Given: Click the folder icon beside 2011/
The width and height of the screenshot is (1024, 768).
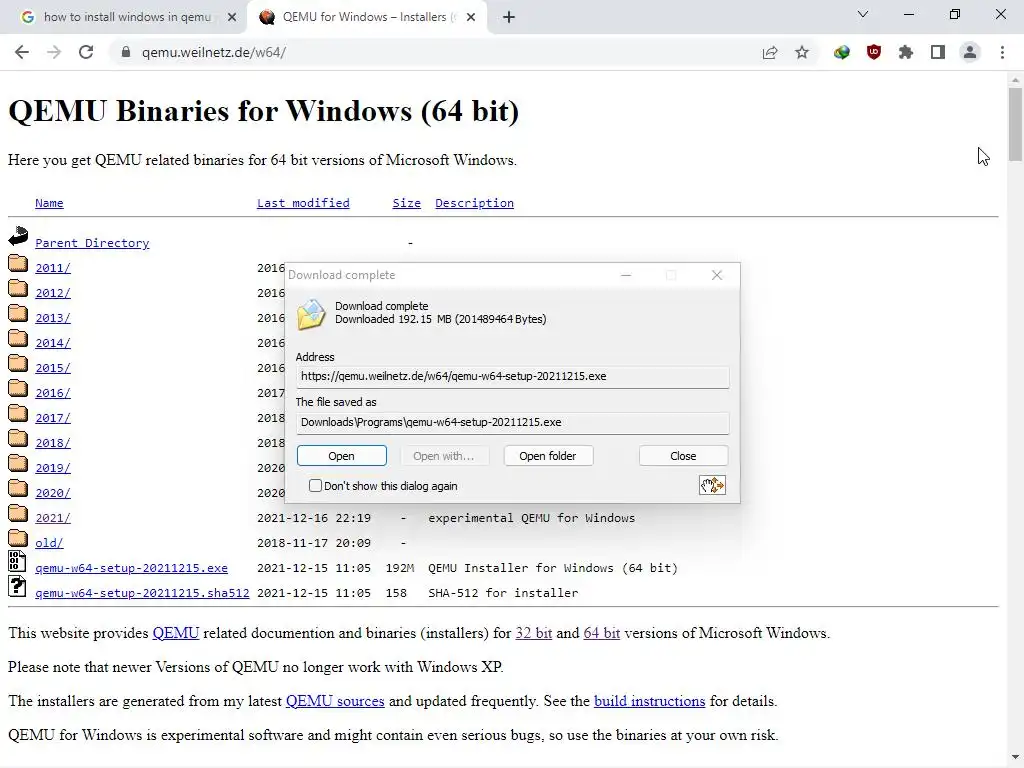Looking at the screenshot, I should (x=18, y=263).
